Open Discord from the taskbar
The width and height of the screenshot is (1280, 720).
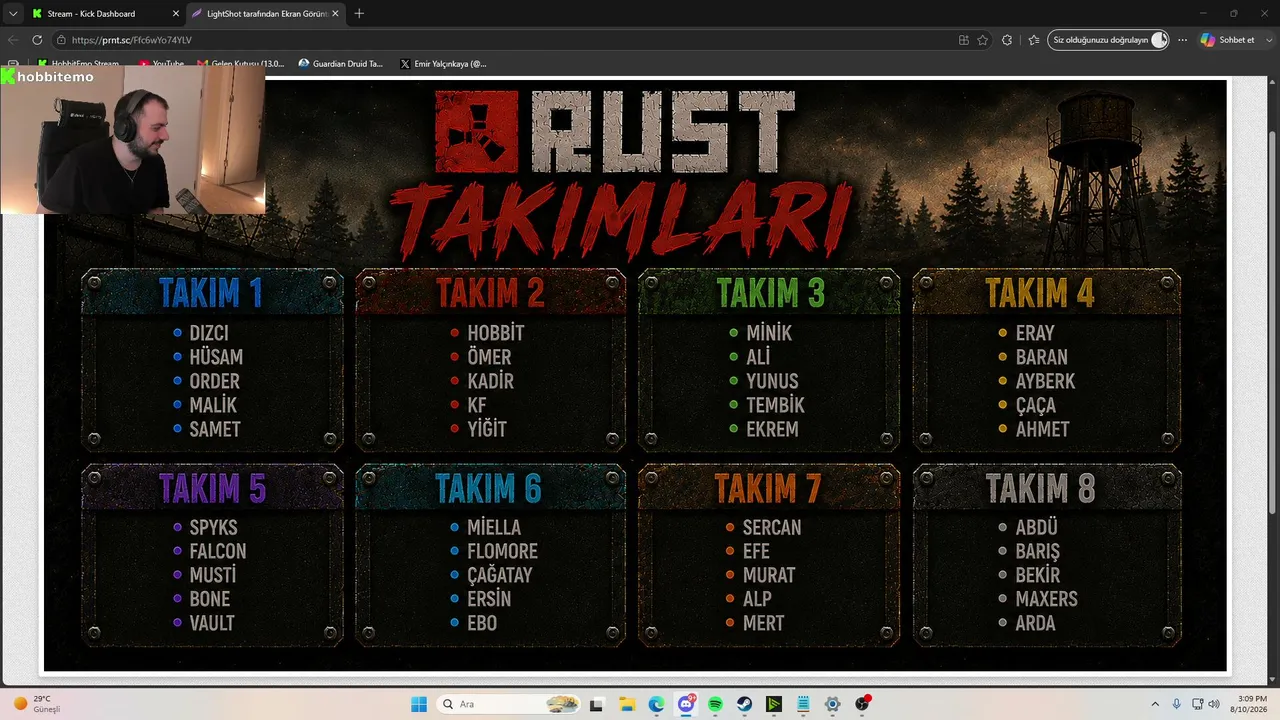pyautogui.click(x=686, y=704)
